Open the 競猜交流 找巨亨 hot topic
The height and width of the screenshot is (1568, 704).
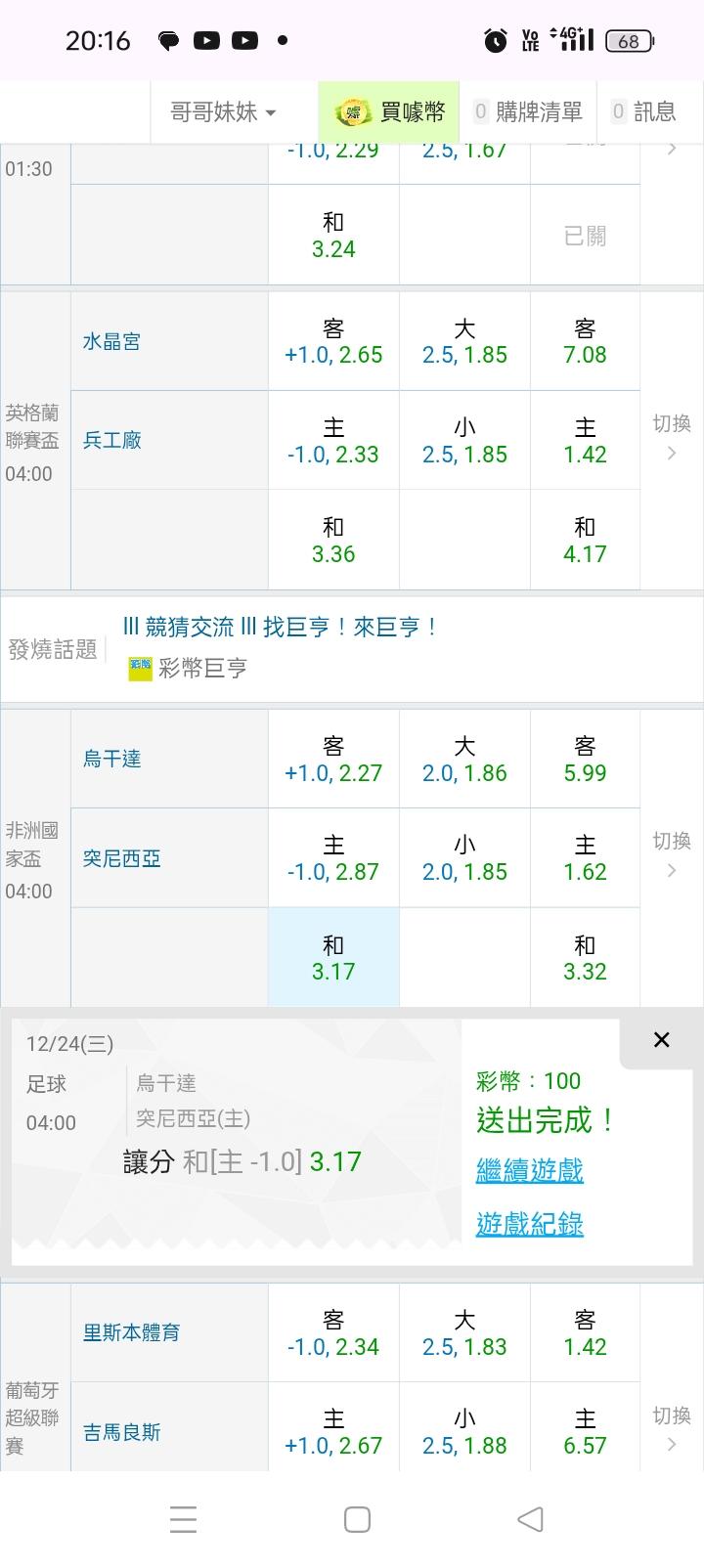[x=282, y=627]
